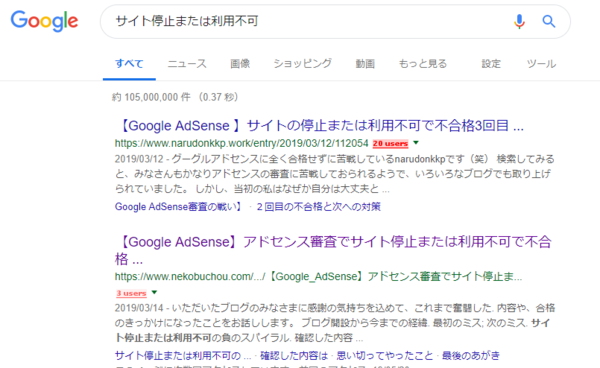The height and width of the screenshot is (368, 600).
Task: Open result titled サイトの停止または利用不可で不合格3回目
Action: [x=320, y=125]
